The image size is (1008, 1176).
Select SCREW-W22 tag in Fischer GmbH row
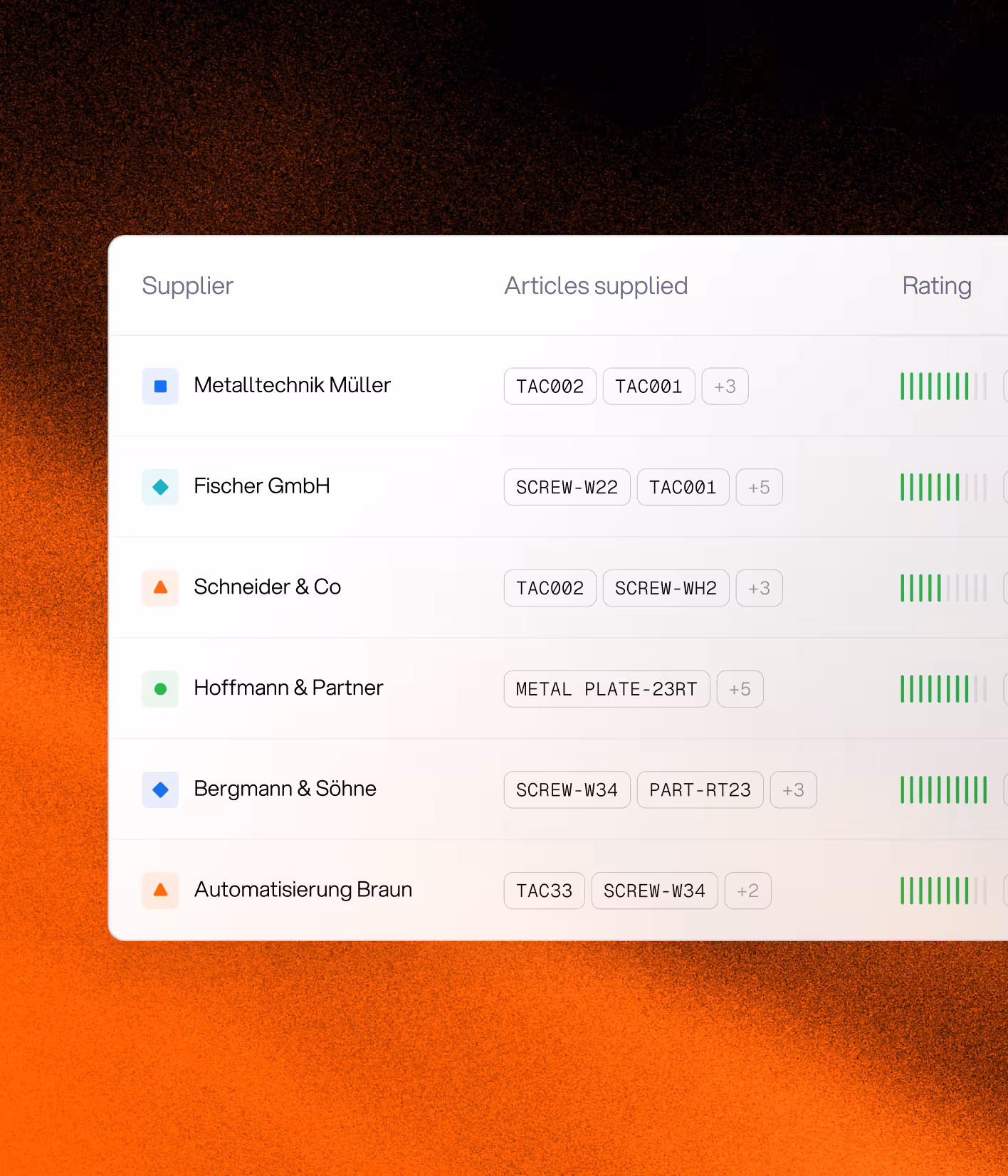pyautogui.click(x=567, y=487)
